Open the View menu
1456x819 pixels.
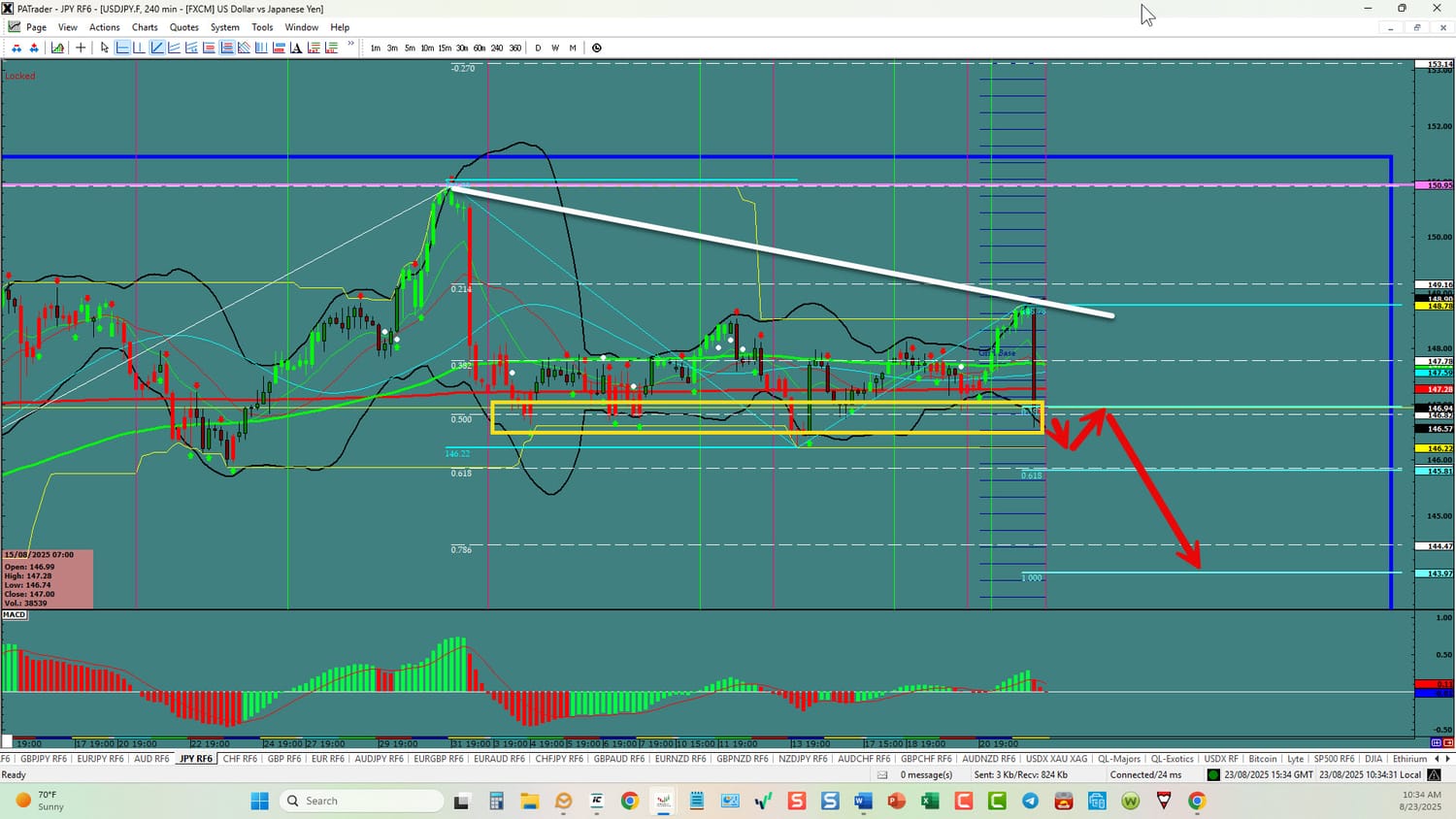pos(68,27)
